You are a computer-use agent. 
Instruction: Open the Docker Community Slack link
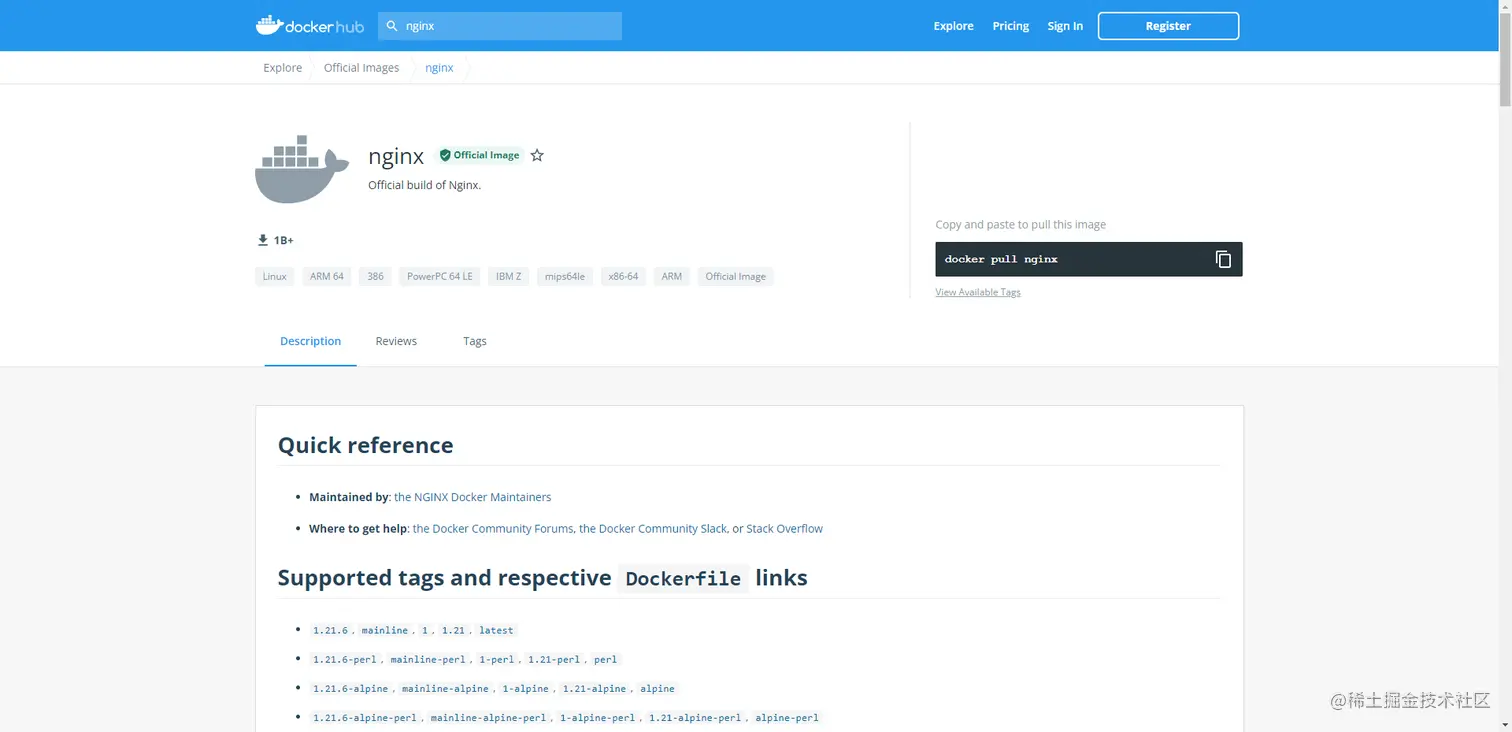coord(653,529)
